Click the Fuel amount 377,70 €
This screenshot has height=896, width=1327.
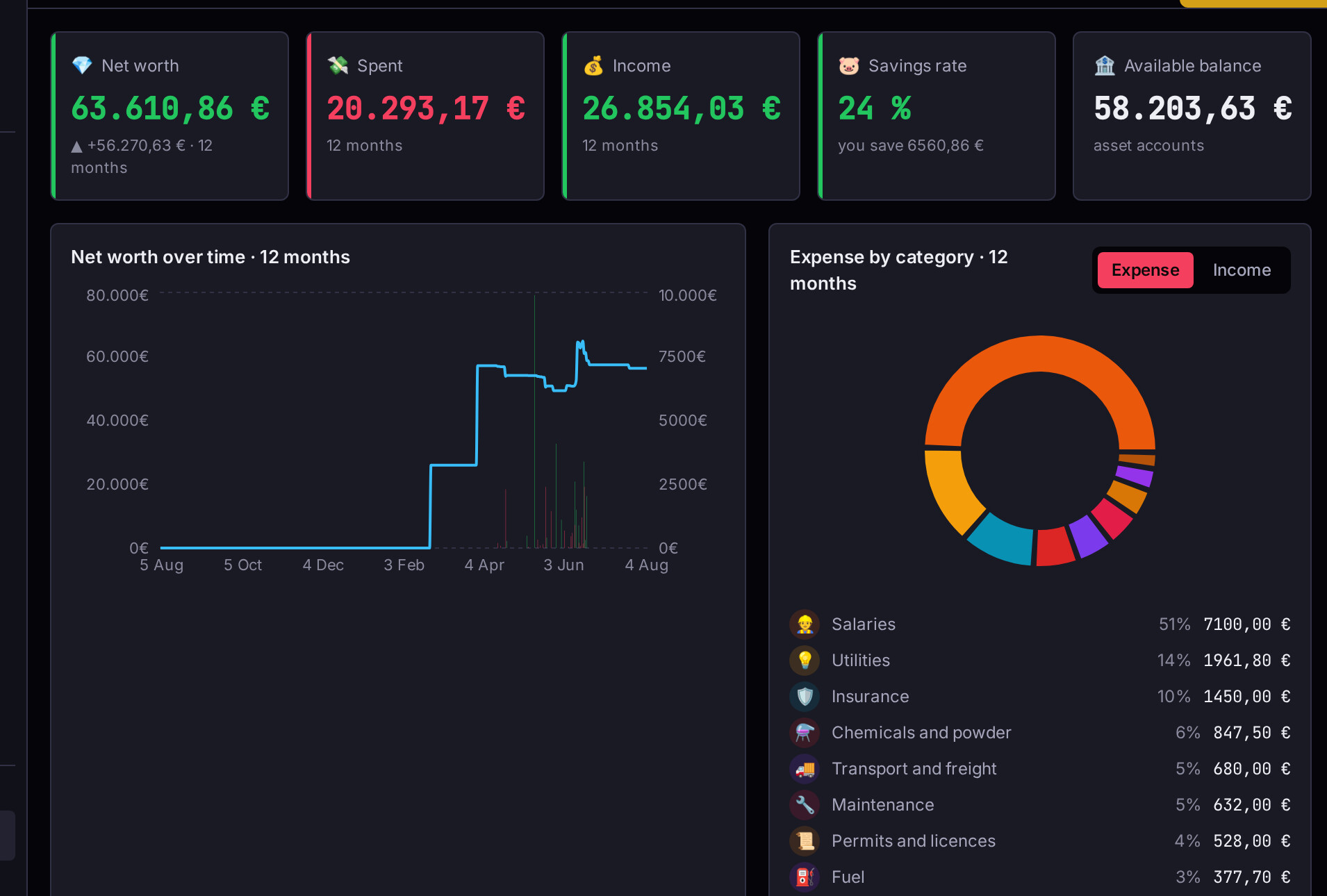click(x=1252, y=877)
